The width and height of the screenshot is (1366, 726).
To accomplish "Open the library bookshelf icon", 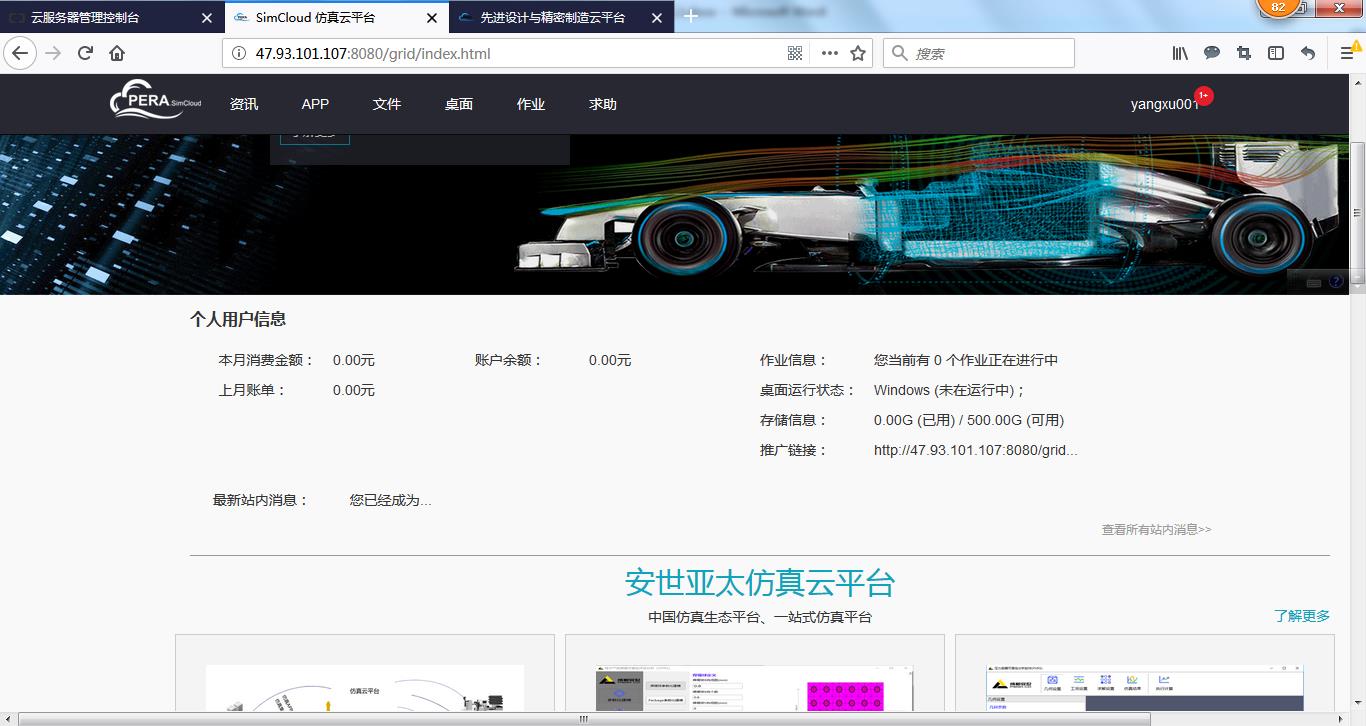I will click(x=1180, y=53).
